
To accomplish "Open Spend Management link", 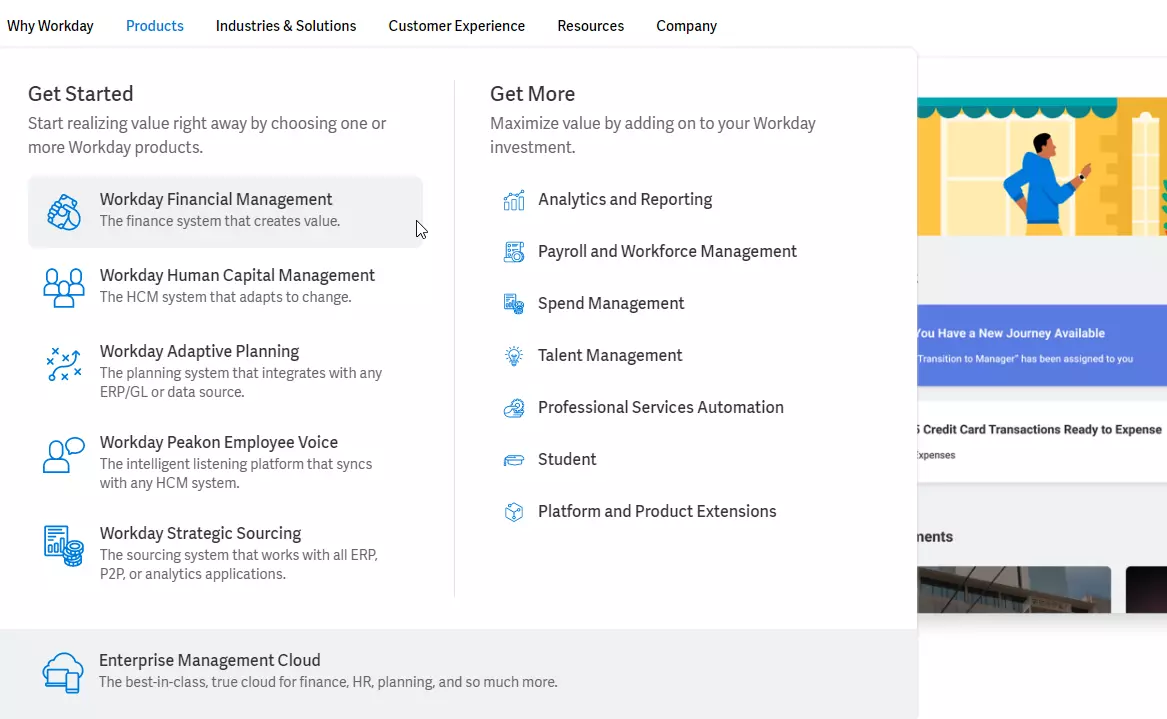I will tap(611, 304).
